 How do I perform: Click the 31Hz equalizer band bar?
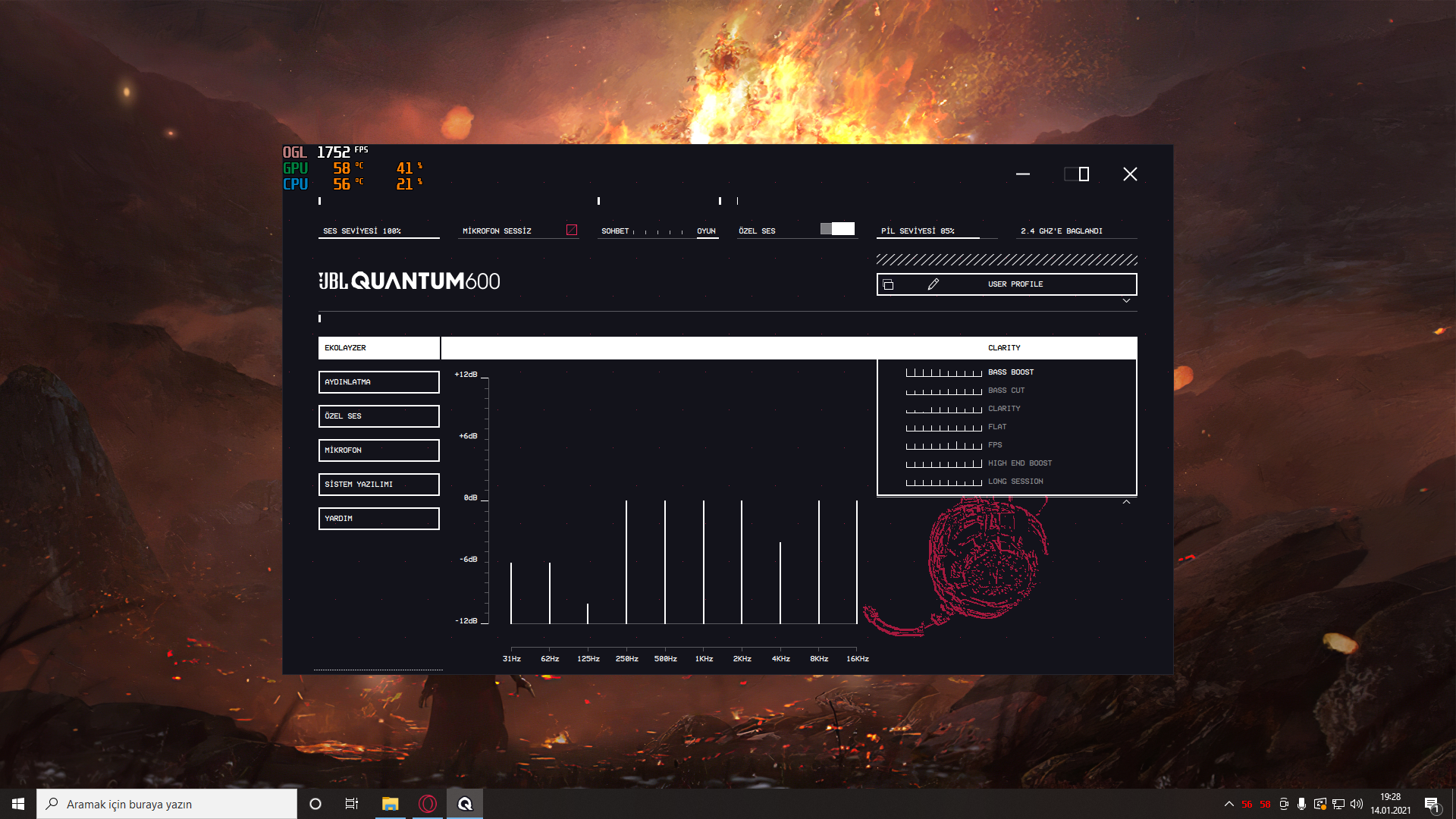[511, 593]
